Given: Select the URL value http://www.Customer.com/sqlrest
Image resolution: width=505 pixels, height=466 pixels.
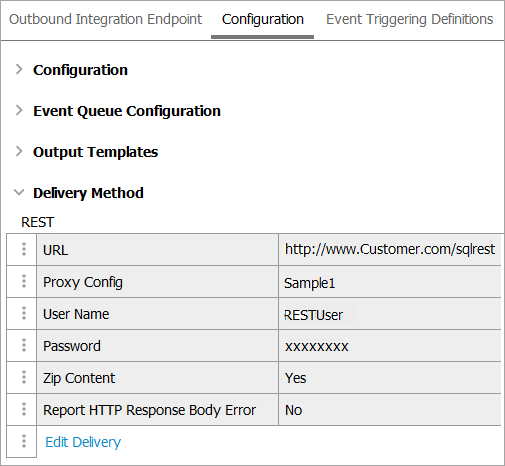Looking at the screenshot, I should tap(390, 249).
